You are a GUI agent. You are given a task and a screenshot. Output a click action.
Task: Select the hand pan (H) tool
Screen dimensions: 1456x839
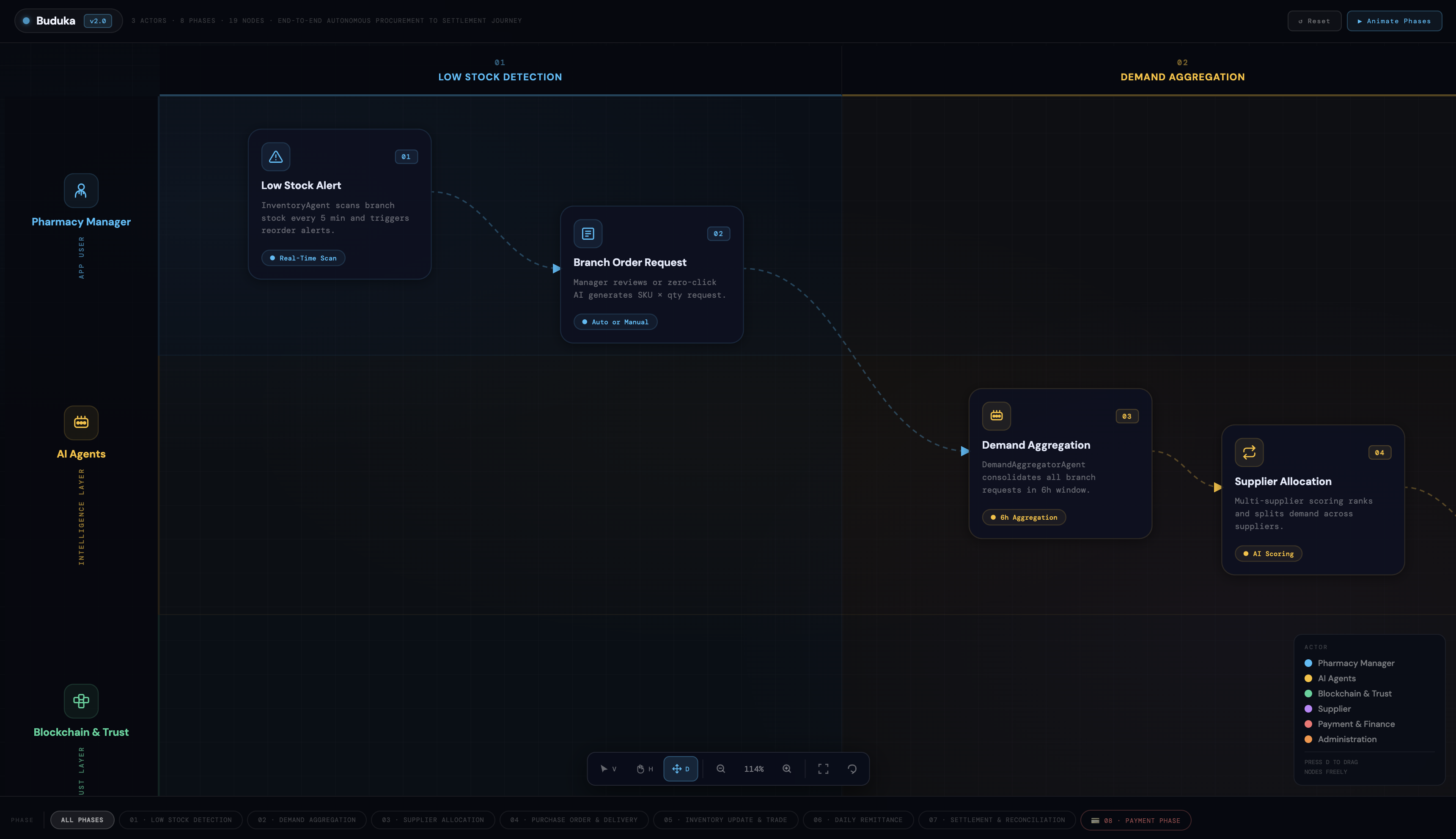coord(644,769)
